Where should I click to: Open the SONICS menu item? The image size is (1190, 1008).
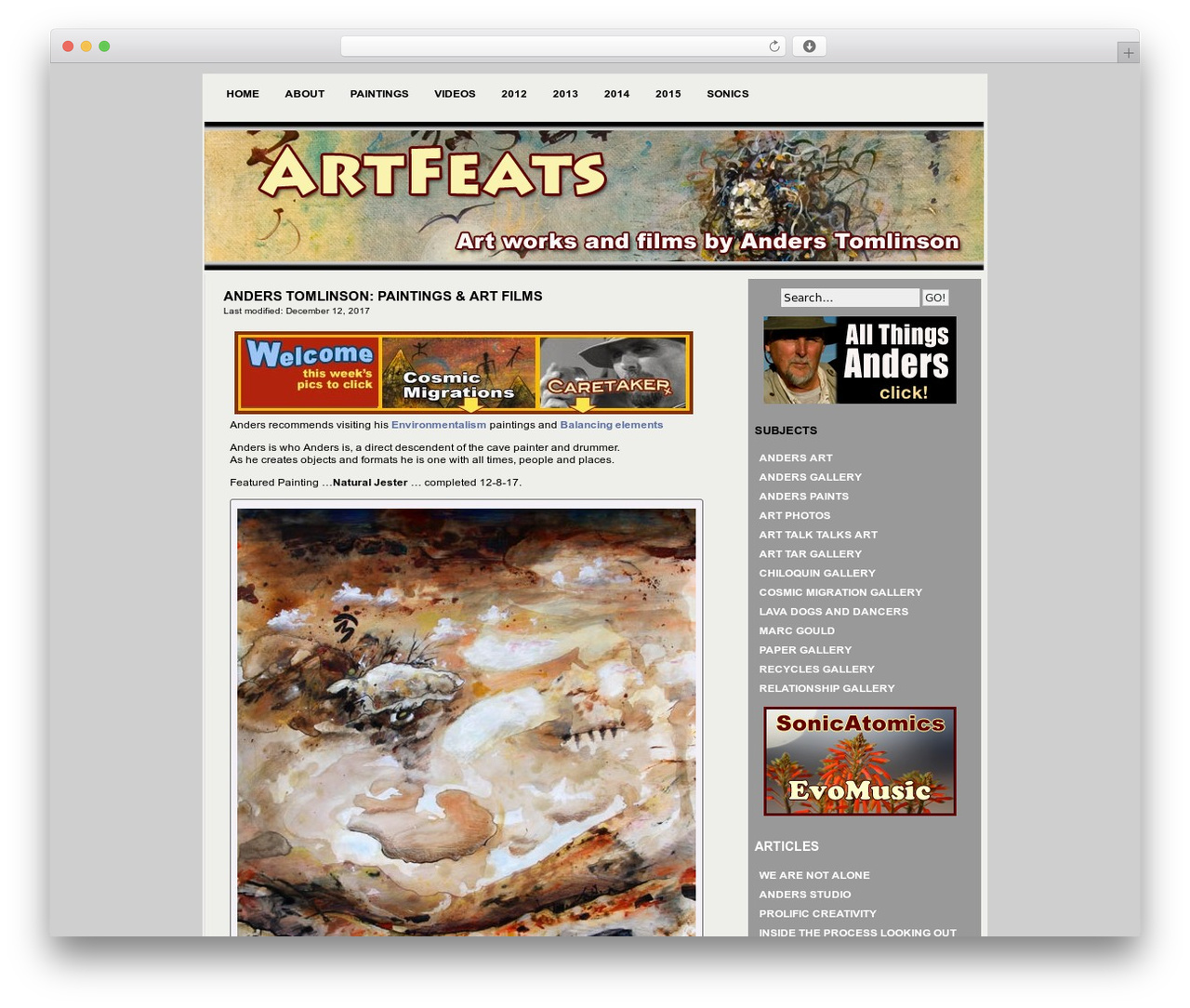(728, 94)
